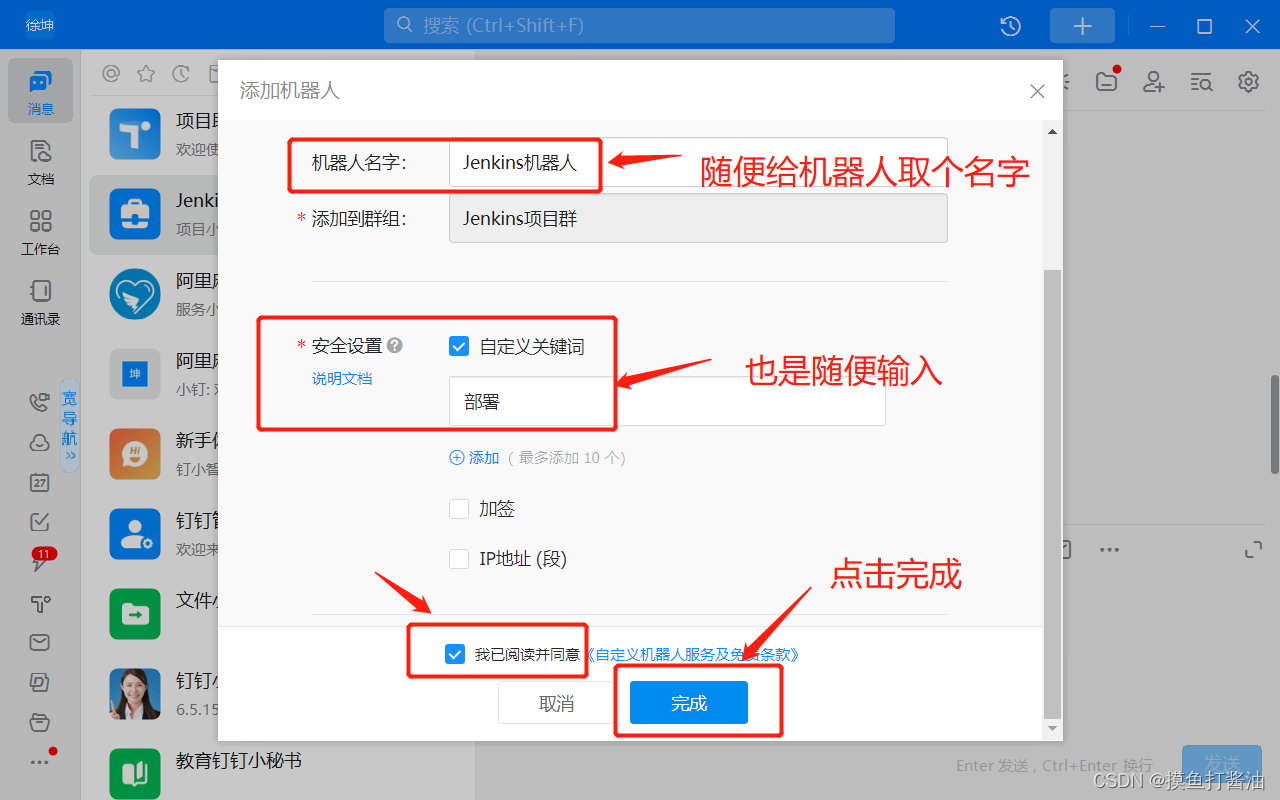Click the main window scrollbar thumb on right edge
The height and width of the screenshot is (800, 1280).
(x=1274, y=424)
